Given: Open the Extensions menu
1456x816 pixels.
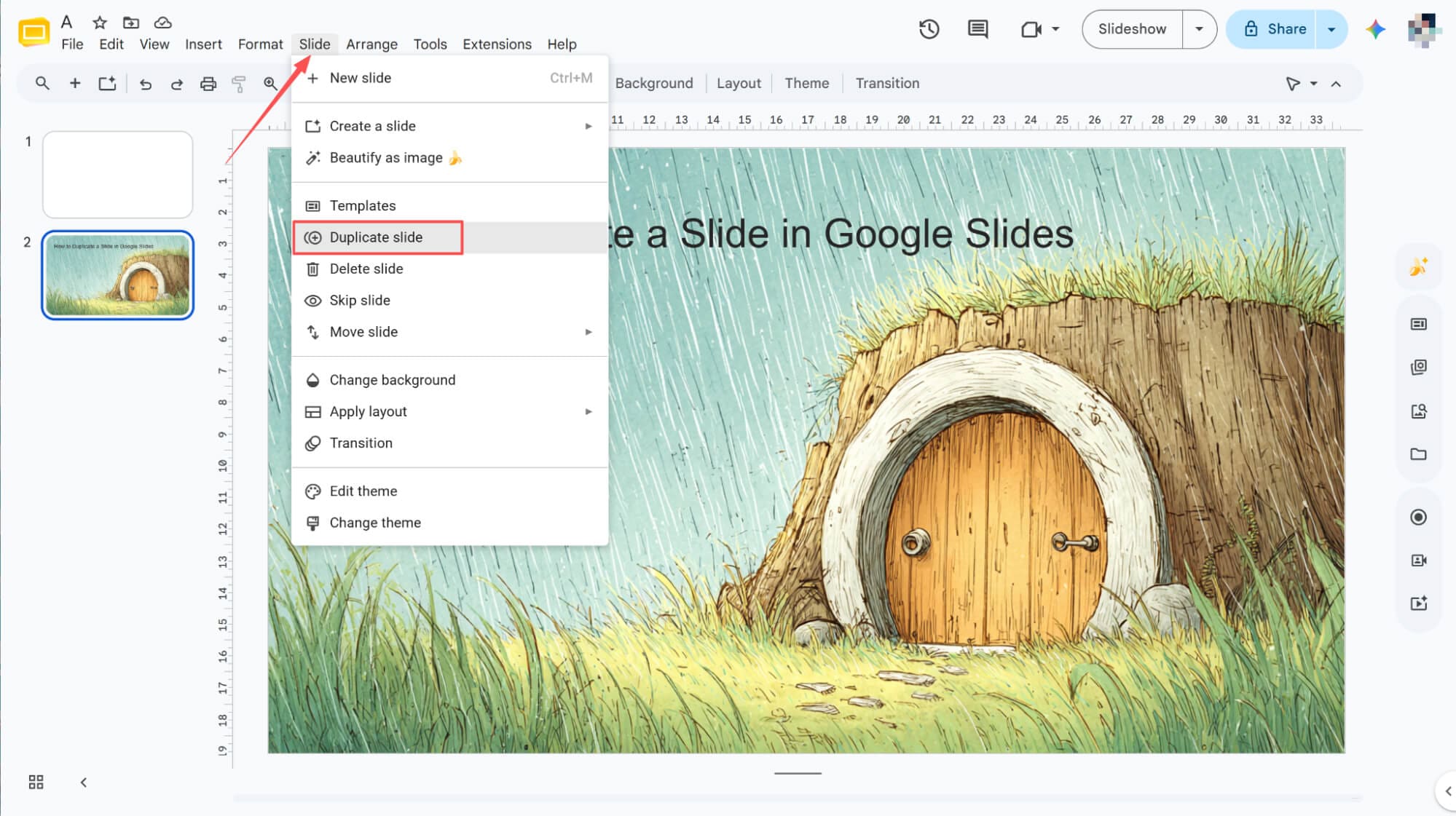Looking at the screenshot, I should pos(497,44).
